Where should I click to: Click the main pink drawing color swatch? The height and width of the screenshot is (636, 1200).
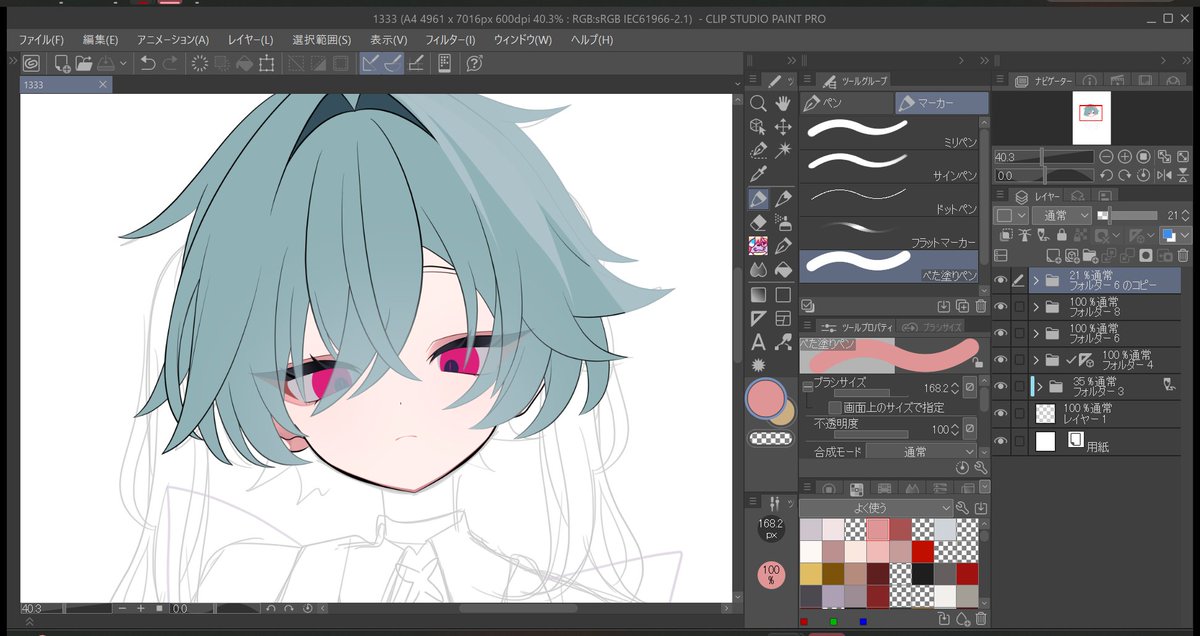(765, 401)
